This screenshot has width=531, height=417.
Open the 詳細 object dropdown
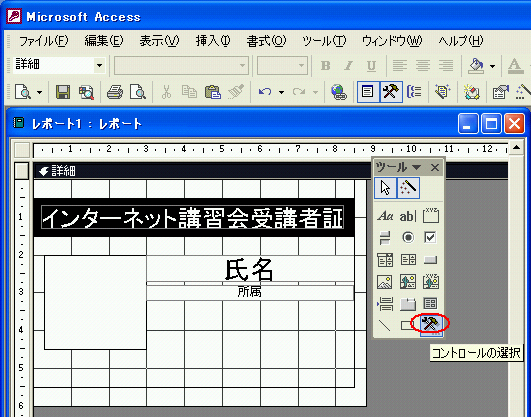click(x=100, y=65)
